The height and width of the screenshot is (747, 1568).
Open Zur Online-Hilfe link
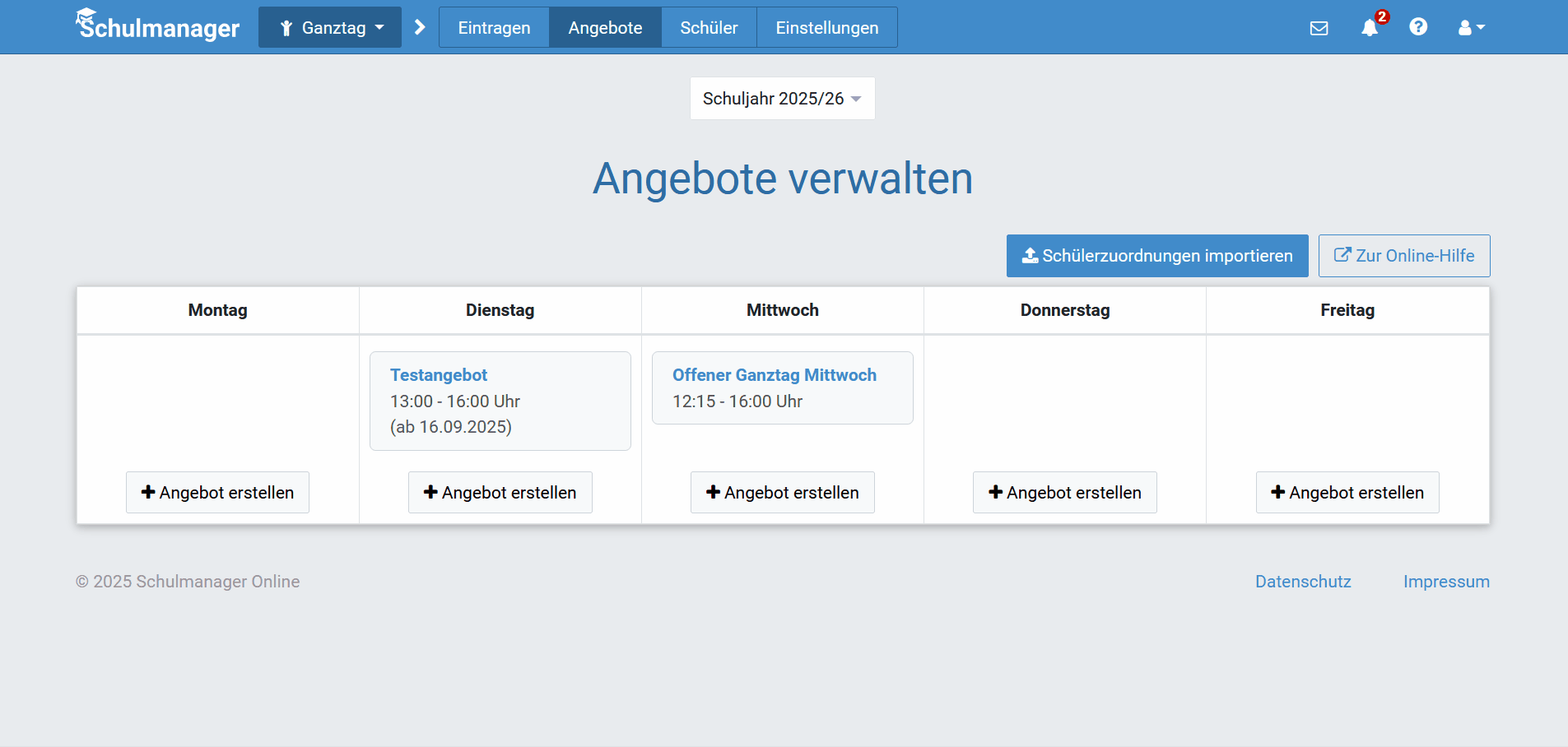point(1403,256)
